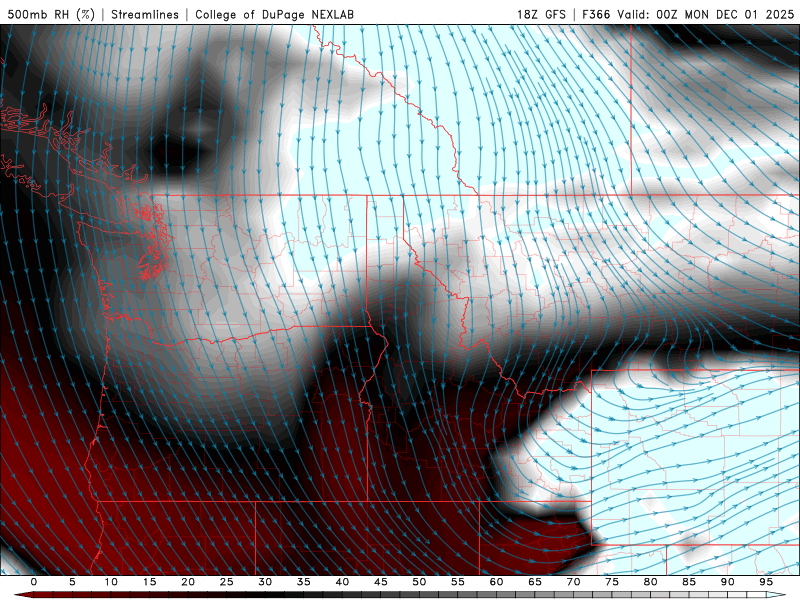800x600 pixels.
Task: Click the '18Z GFS' model run label
Action: coord(541,14)
